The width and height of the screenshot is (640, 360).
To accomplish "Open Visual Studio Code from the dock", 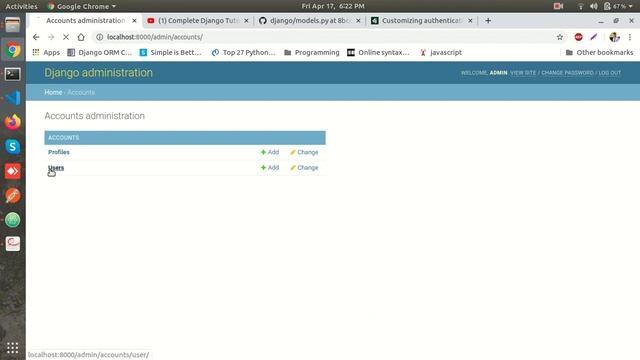I will coord(13,98).
